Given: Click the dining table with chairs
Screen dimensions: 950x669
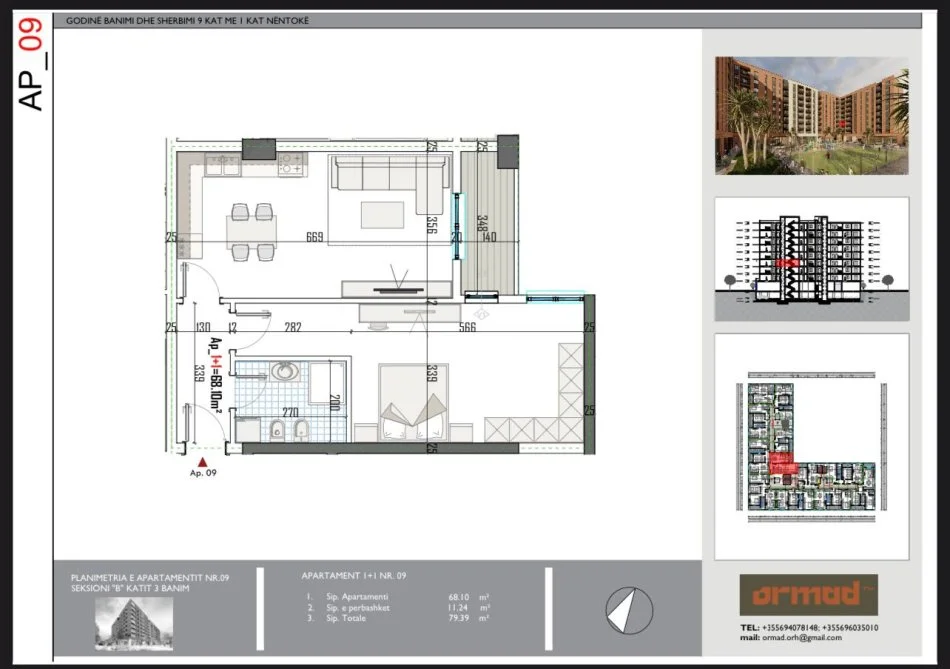Looking at the screenshot, I should [252, 230].
